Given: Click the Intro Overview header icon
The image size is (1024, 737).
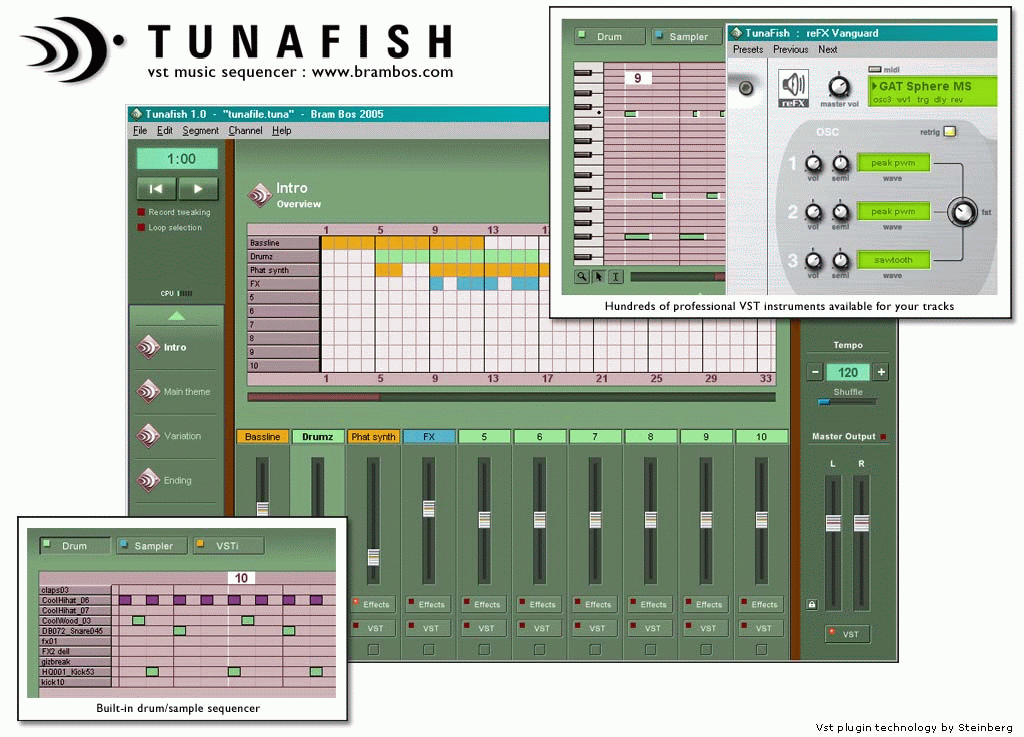Looking at the screenshot, I should tap(259, 195).
